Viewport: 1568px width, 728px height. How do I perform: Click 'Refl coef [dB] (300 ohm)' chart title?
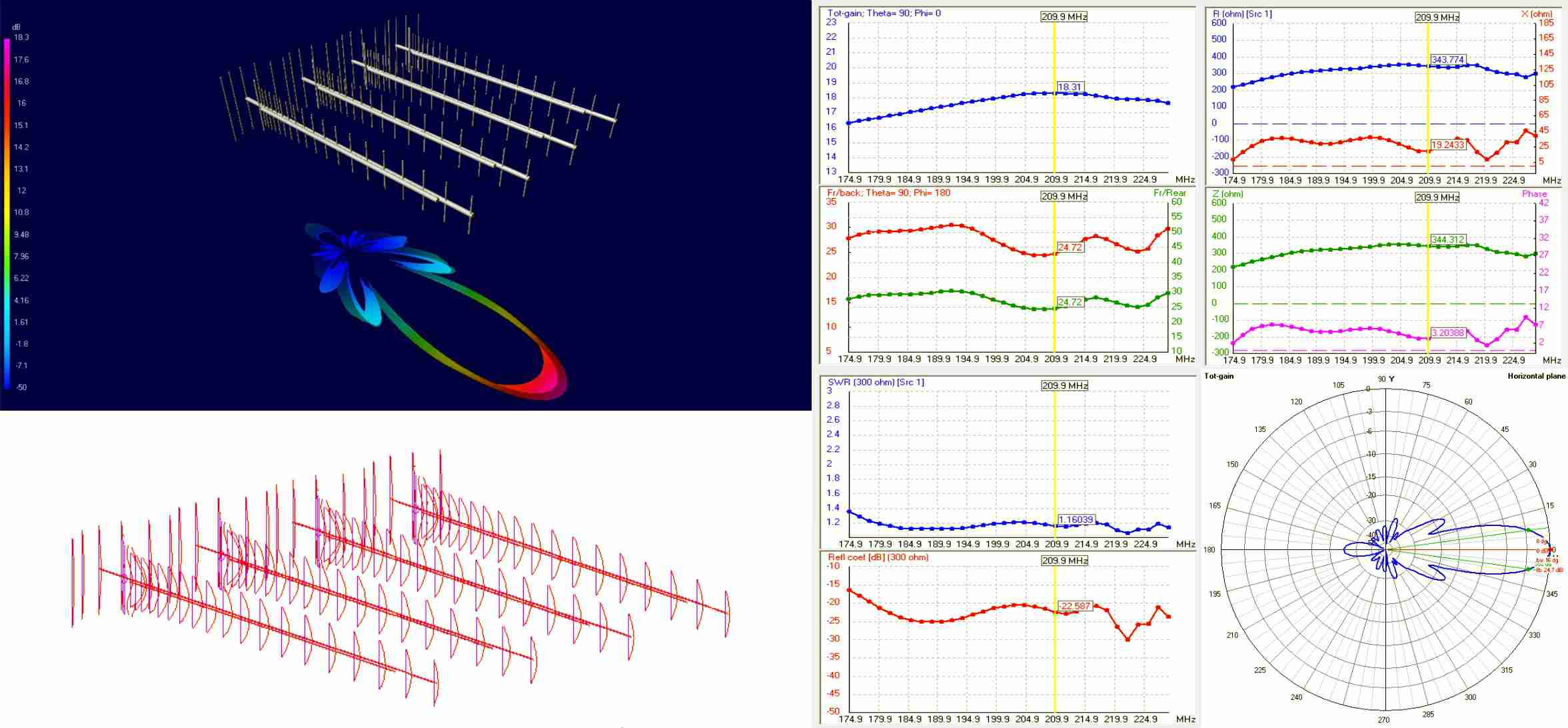878,557
